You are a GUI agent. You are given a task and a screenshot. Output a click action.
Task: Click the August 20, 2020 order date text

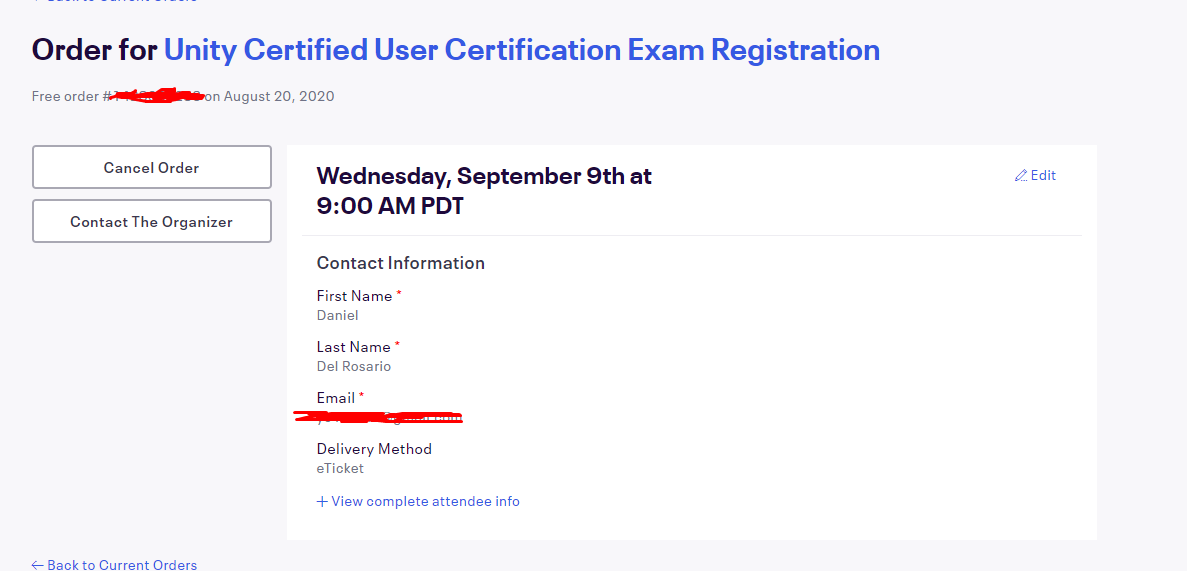[x=279, y=96]
